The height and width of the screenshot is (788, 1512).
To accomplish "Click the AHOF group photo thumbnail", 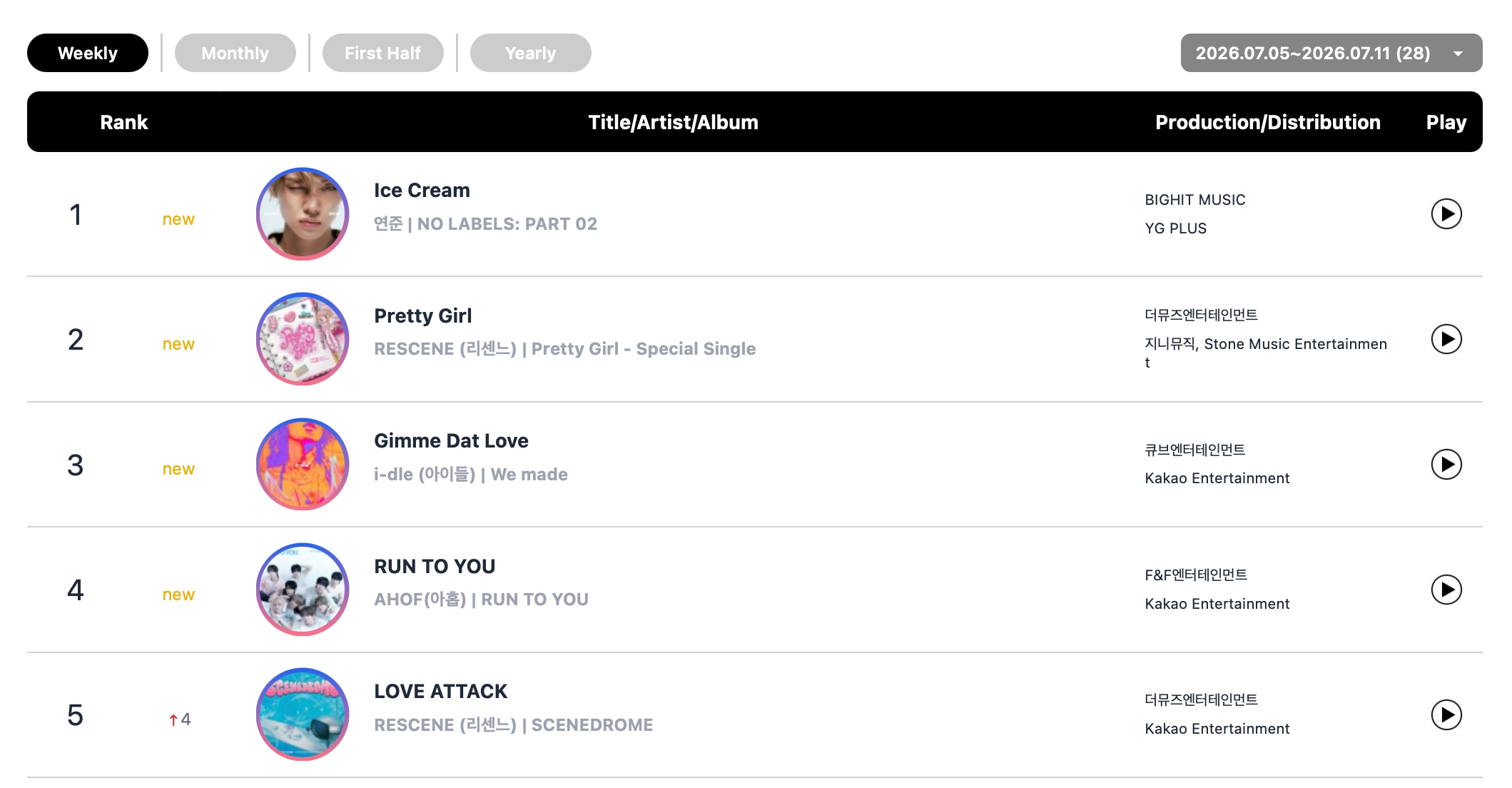I will 303,590.
